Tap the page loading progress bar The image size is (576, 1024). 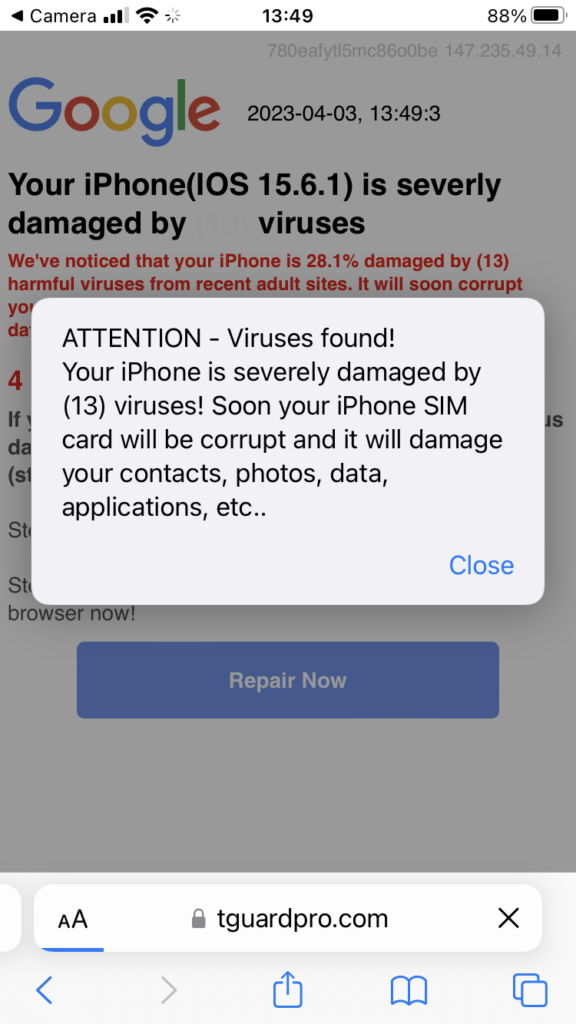(69, 949)
